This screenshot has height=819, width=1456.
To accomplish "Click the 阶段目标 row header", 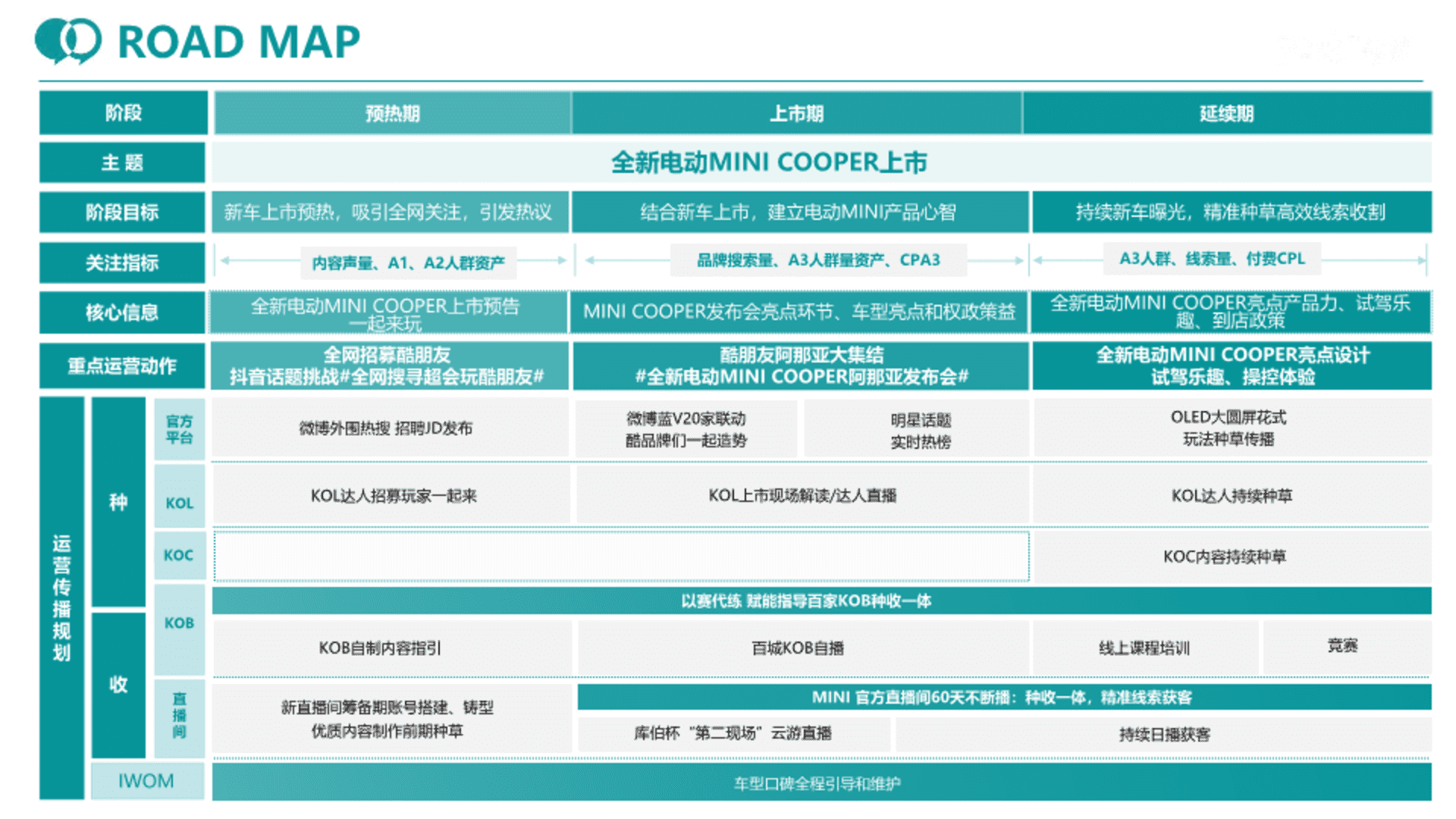I will [x=122, y=212].
